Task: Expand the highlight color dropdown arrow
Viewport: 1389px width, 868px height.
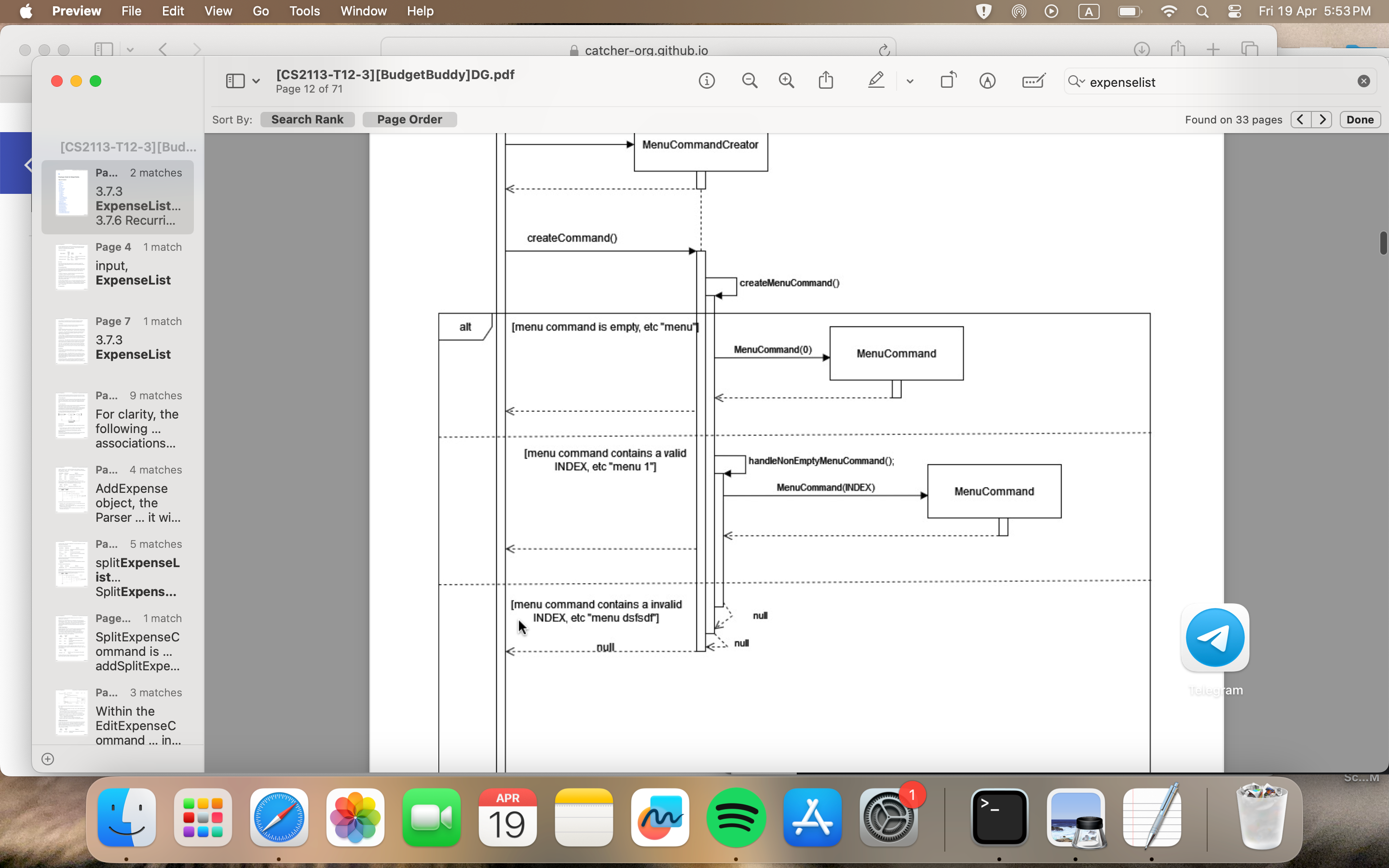Action: [910, 81]
